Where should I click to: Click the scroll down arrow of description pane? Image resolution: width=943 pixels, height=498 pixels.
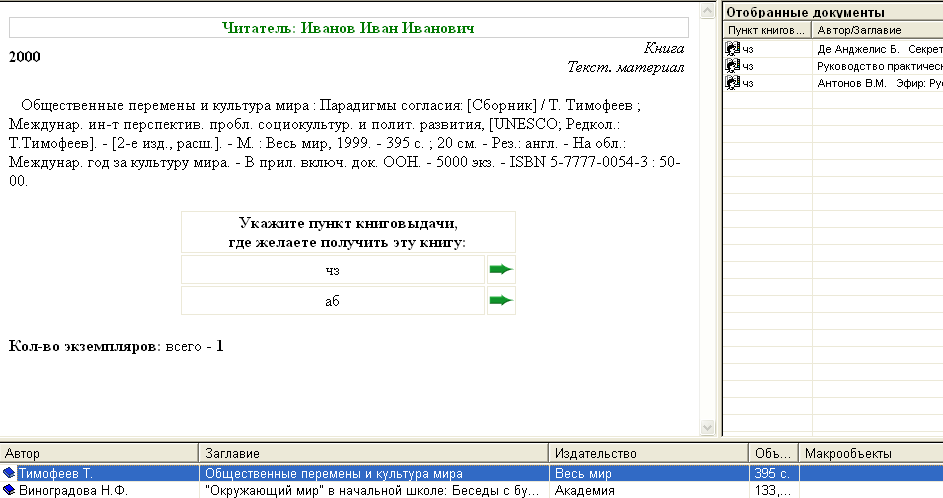[707, 428]
